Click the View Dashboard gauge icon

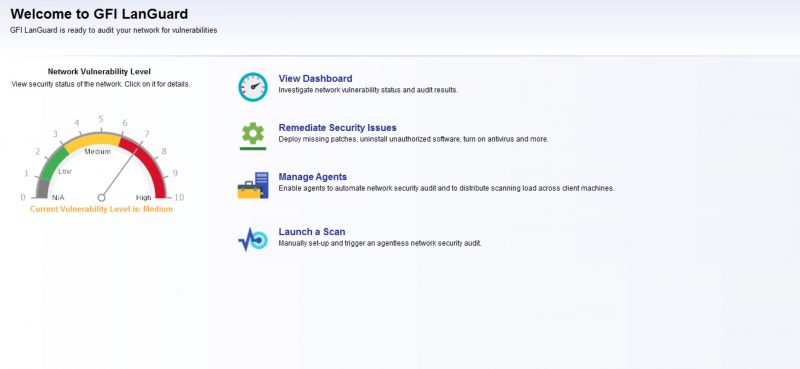253,87
